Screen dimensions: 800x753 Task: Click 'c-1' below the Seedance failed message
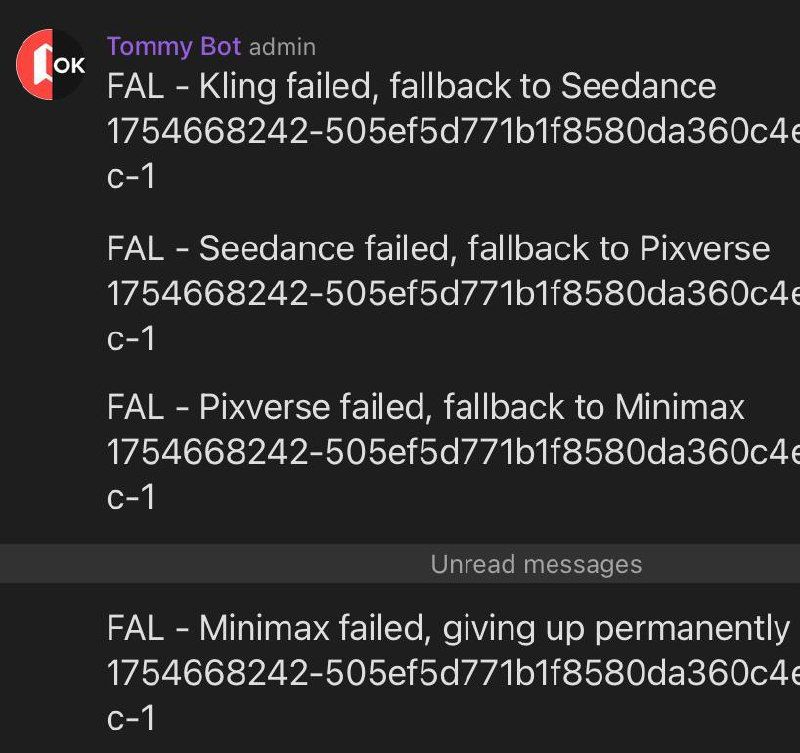pyautogui.click(x=131, y=338)
